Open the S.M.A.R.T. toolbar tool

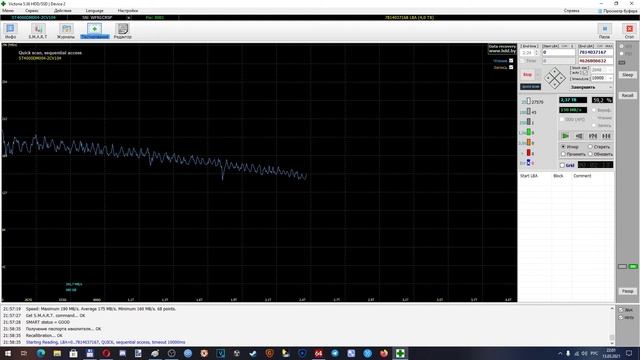38,31
